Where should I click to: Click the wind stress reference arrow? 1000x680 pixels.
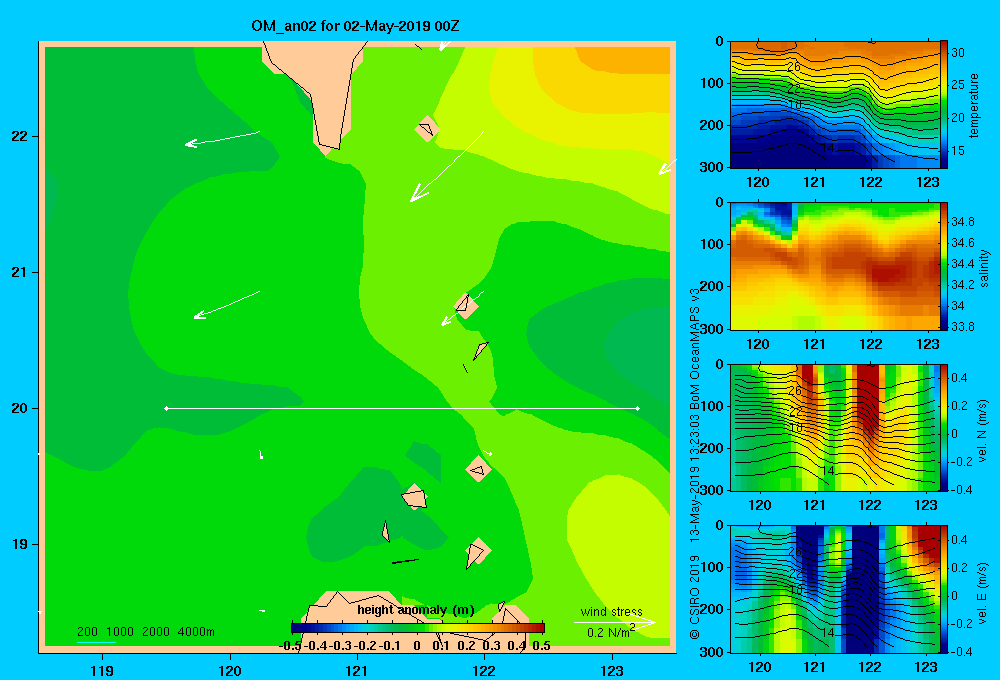[x=614, y=622]
